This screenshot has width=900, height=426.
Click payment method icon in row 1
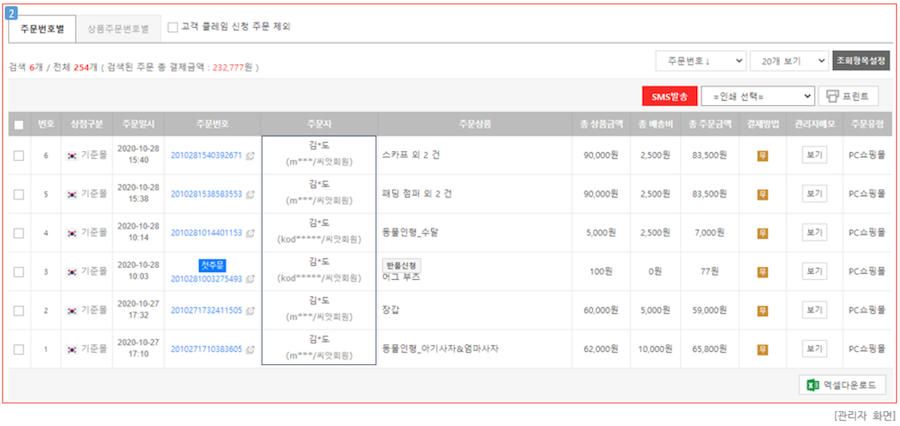tap(763, 349)
